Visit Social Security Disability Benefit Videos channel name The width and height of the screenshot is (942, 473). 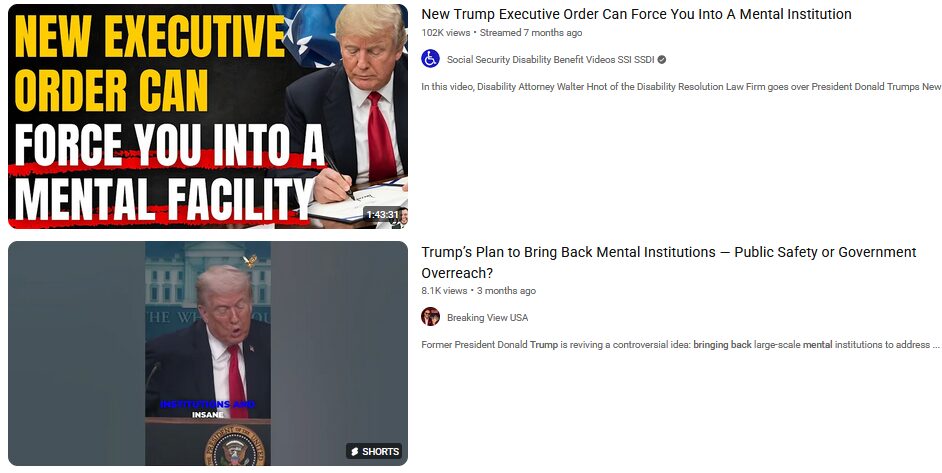[550, 60]
